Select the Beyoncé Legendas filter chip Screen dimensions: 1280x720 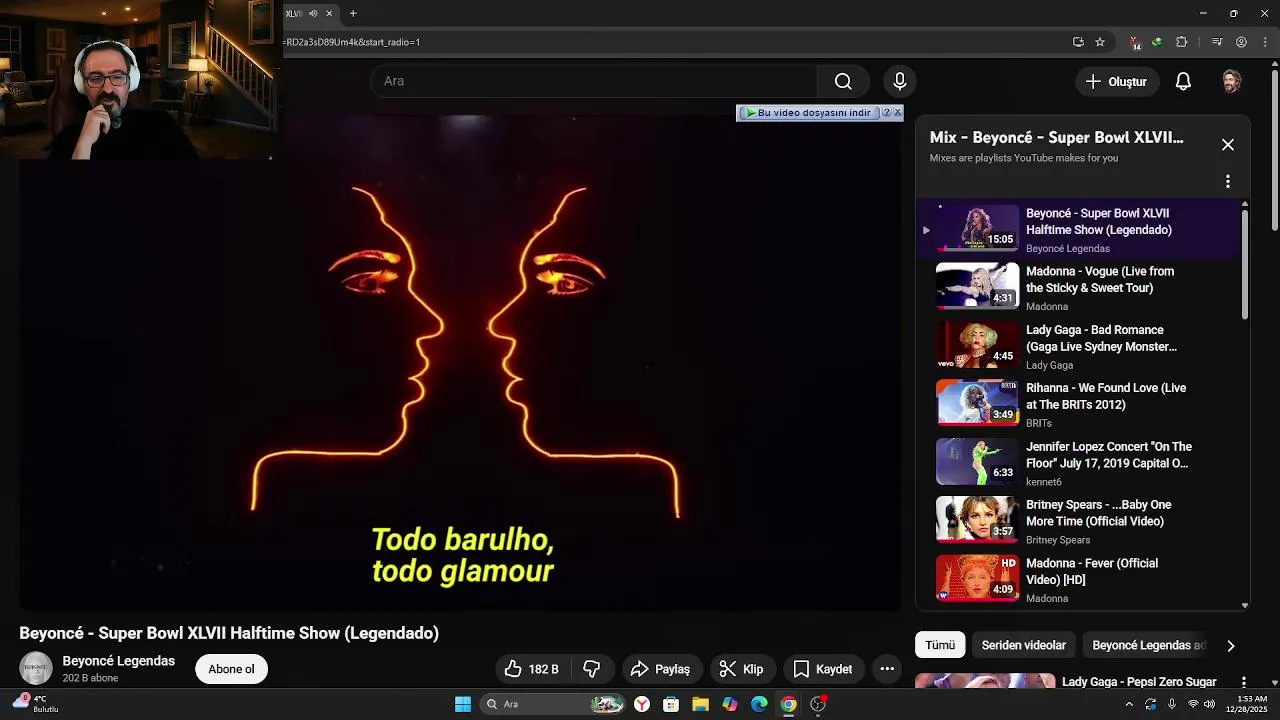tap(1149, 645)
